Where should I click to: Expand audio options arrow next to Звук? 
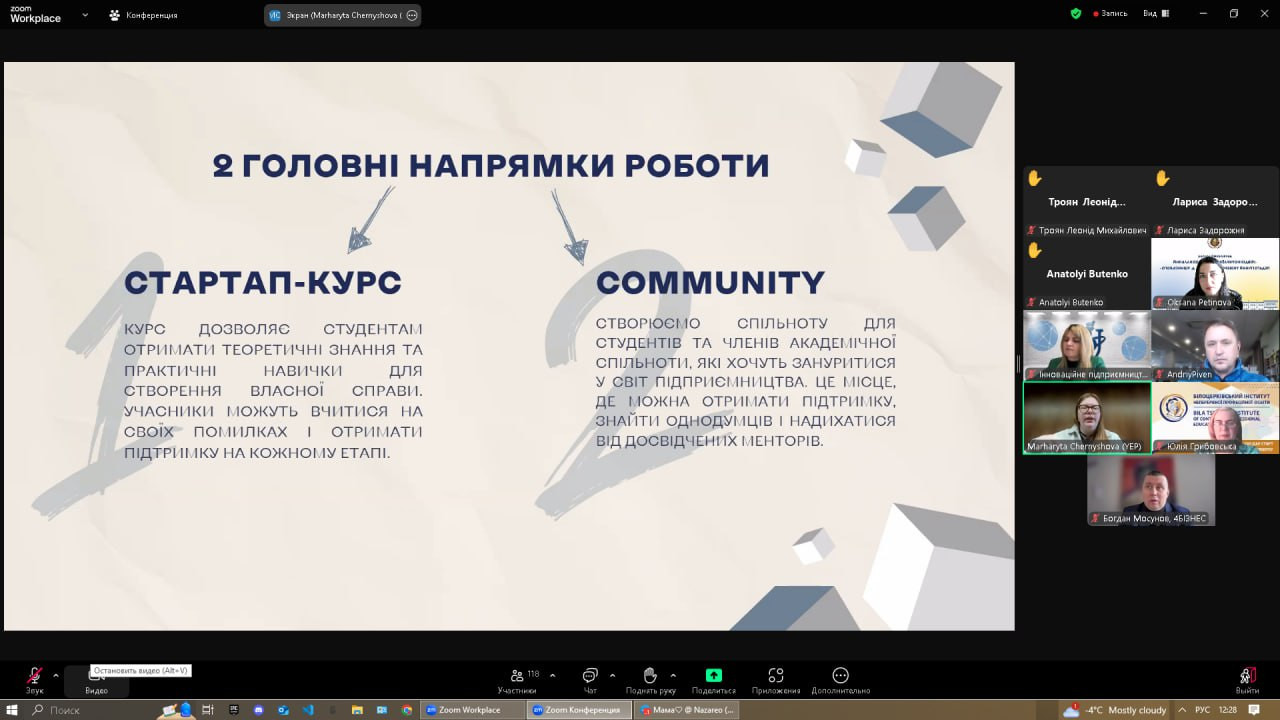coord(55,675)
